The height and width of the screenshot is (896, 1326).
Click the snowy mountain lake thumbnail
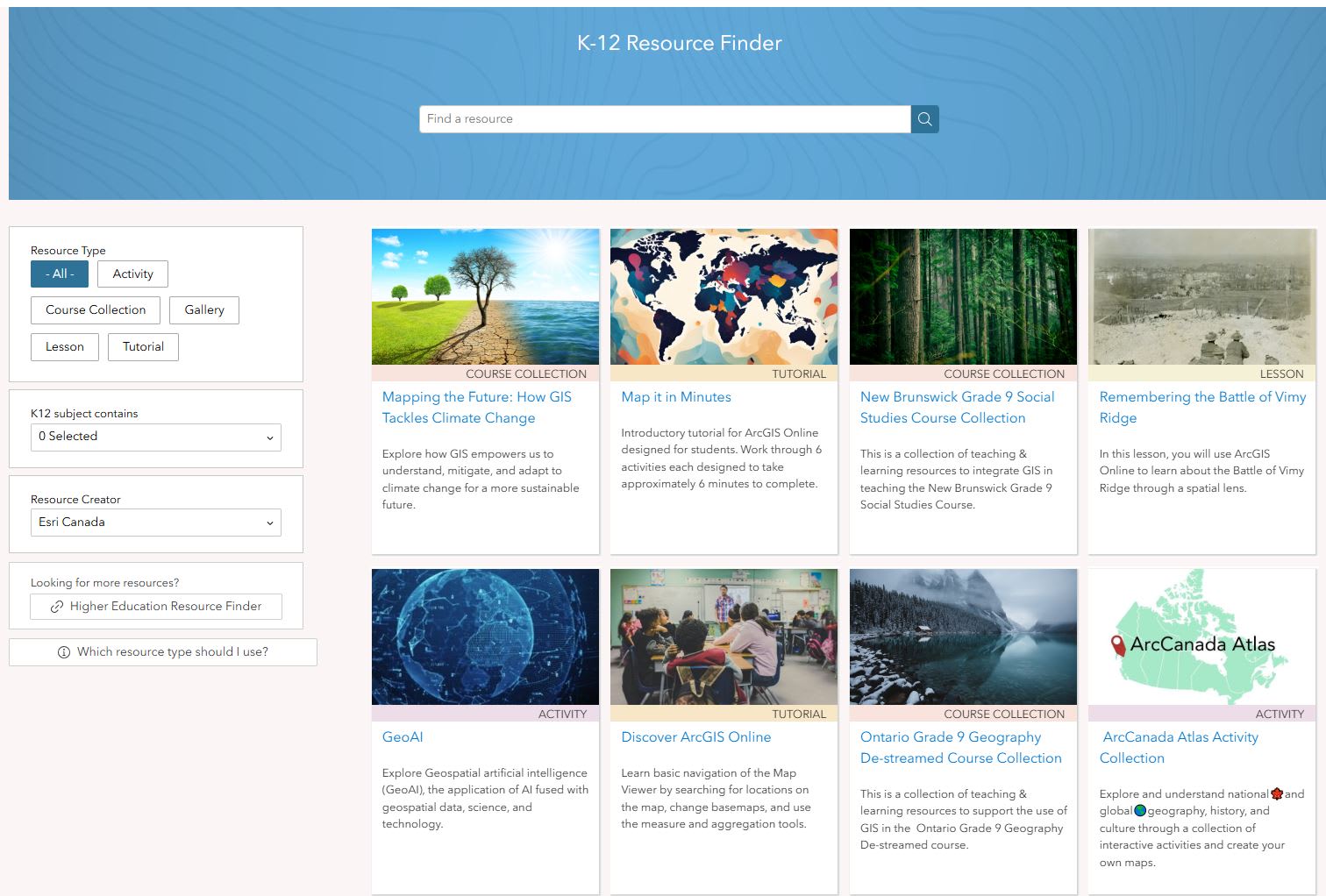963,637
